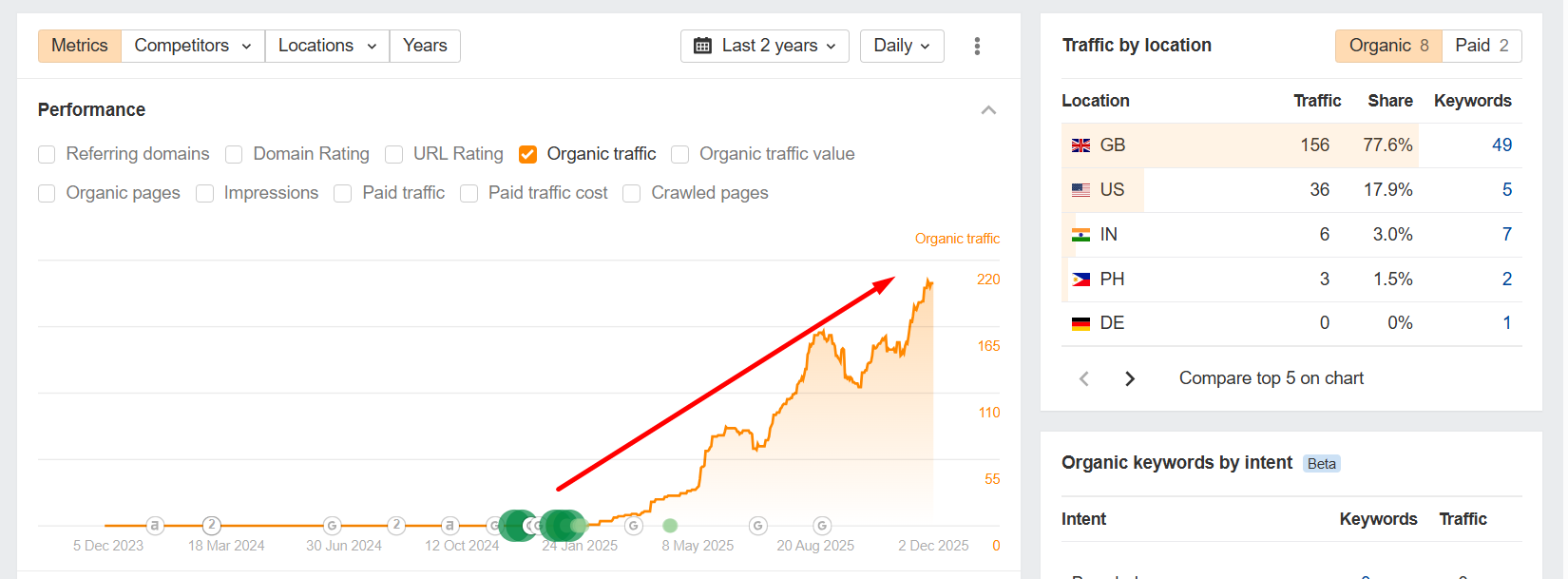This screenshot has height=579, width=1568.
Task: Collapse the Performance section chevron
Action: (988, 110)
